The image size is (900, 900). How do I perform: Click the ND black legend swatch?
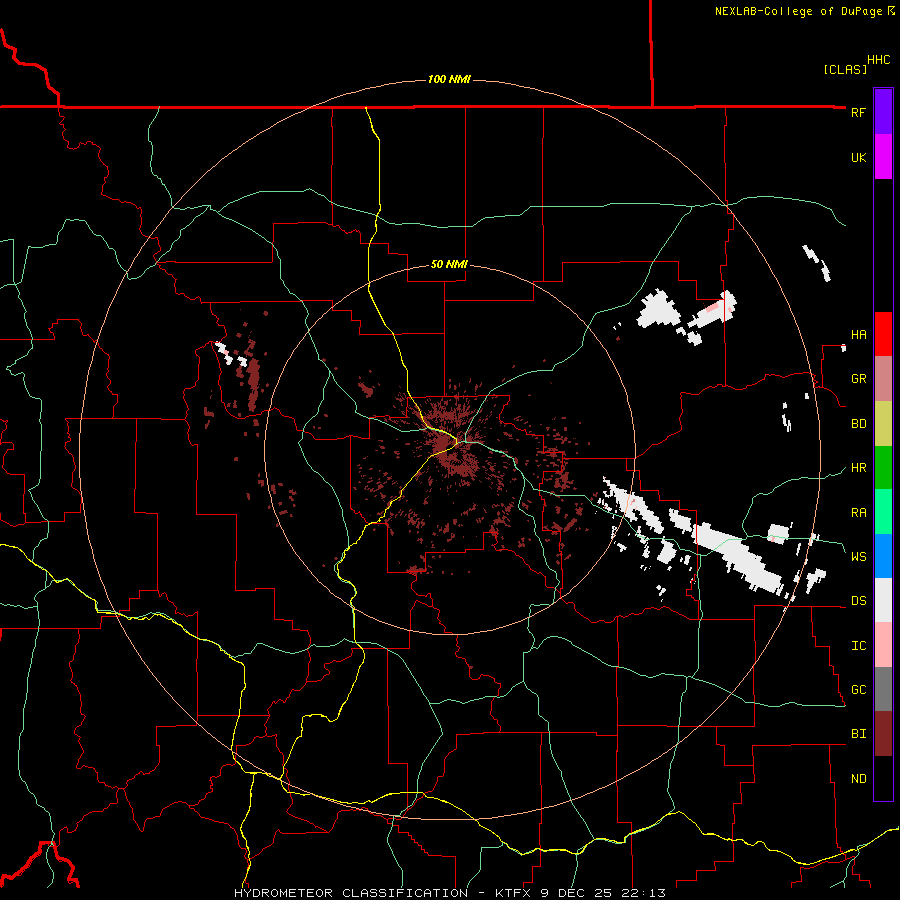pos(883,778)
